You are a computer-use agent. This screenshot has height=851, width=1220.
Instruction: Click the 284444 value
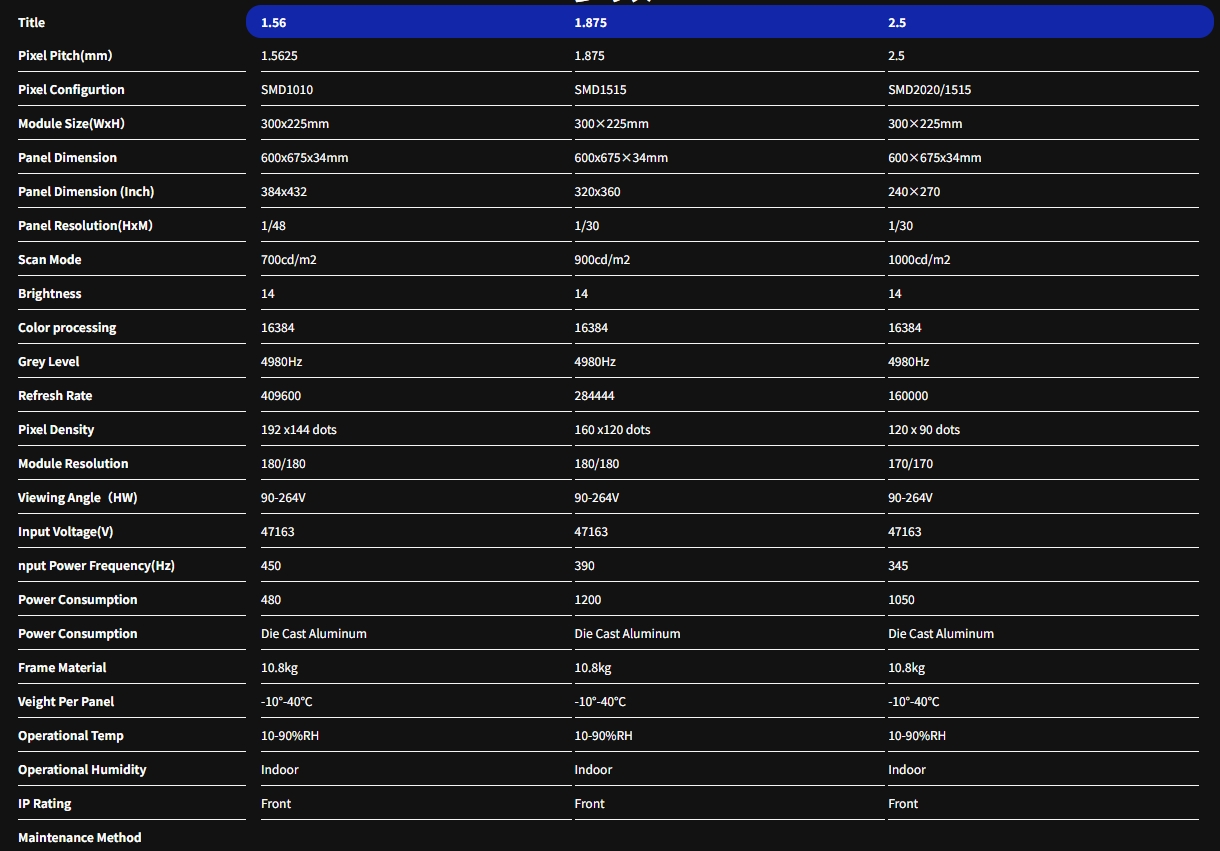coord(594,396)
